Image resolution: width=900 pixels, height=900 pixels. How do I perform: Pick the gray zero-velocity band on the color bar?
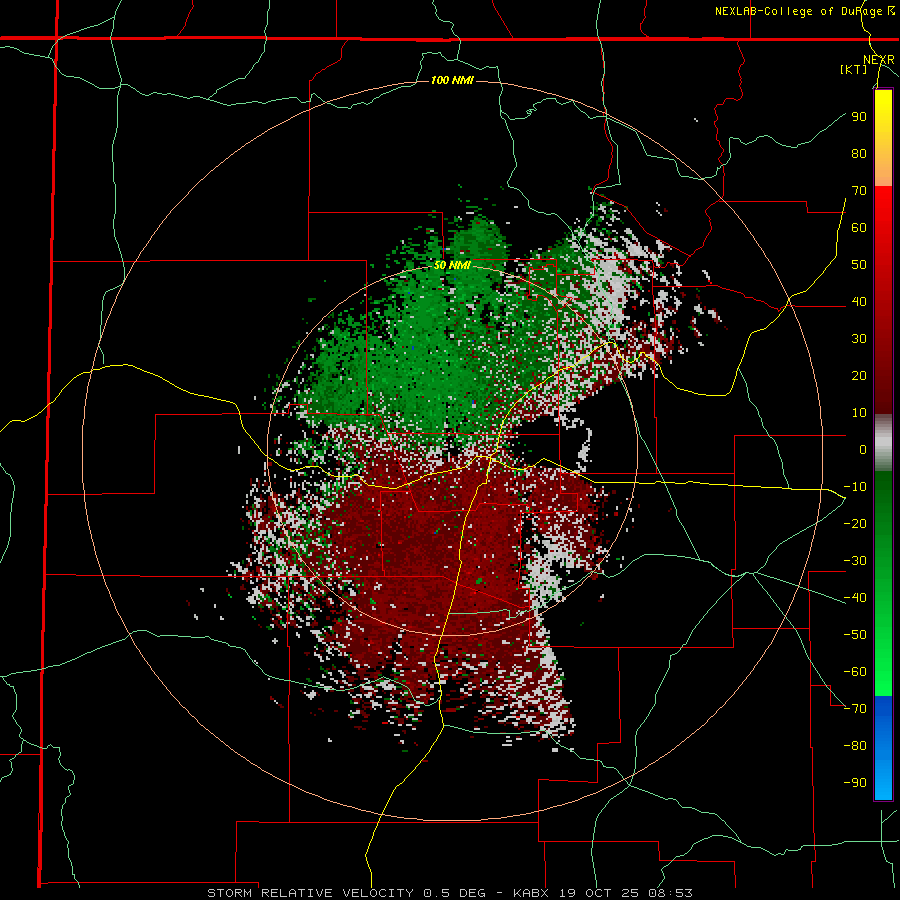point(883,443)
